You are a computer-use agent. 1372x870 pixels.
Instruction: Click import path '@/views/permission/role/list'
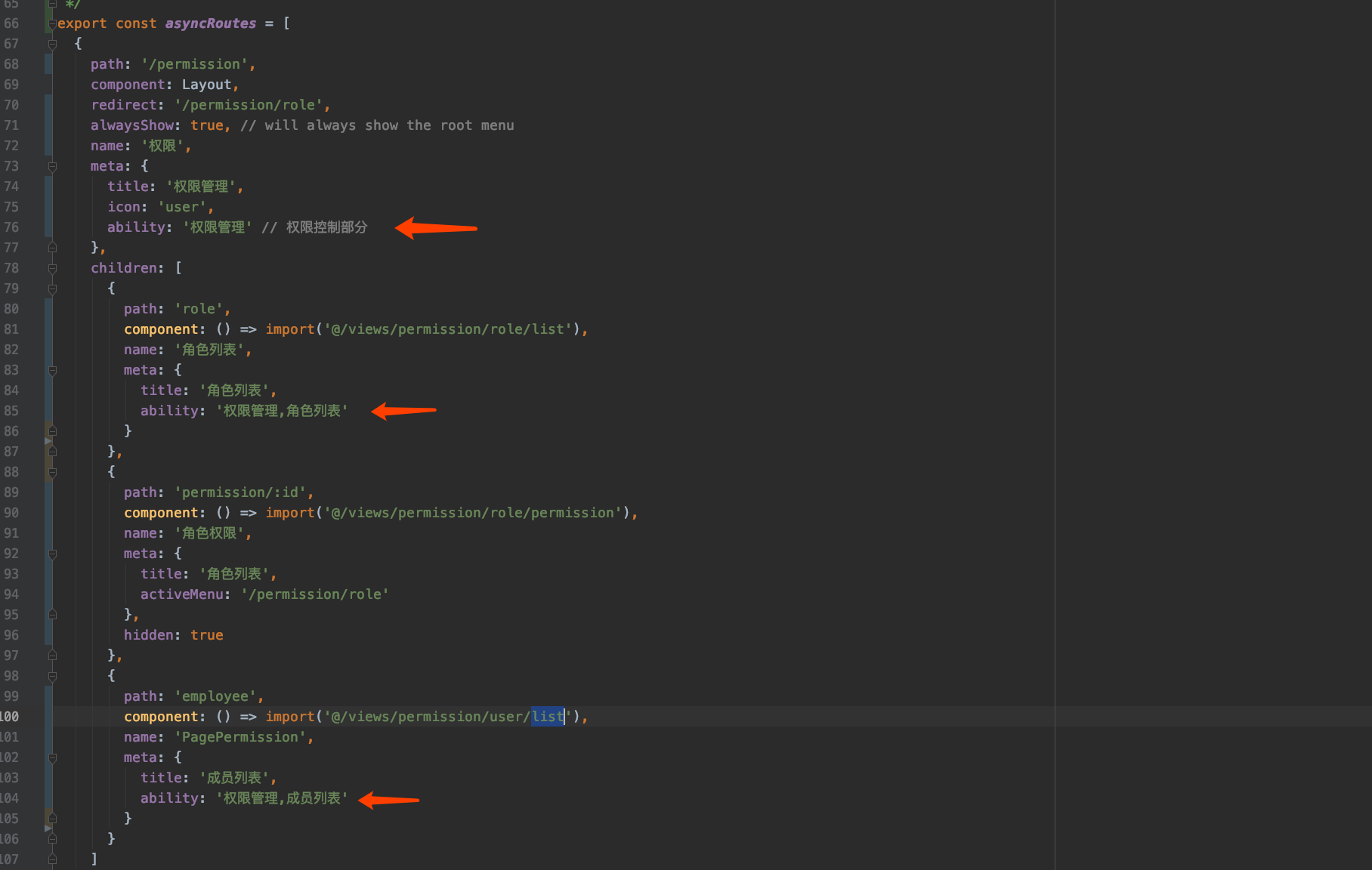tap(448, 329)
